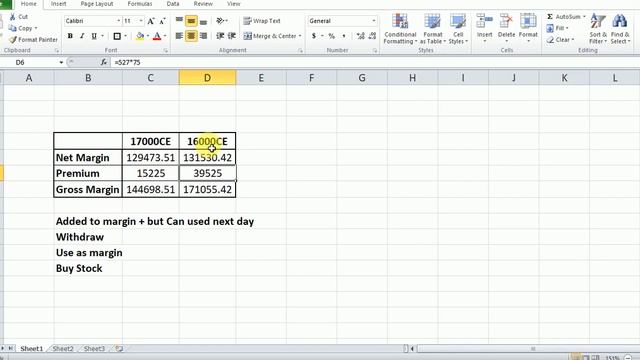This screenshot has height=360, width=640.
Task: Switch to the Data tab
Action: tap(173, 4)
